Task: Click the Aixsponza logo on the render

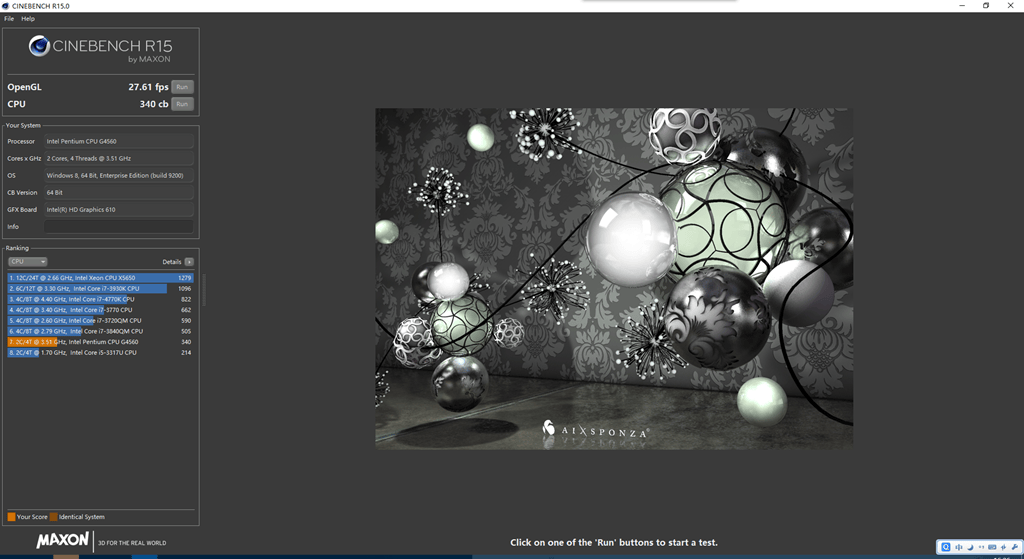Action: (595, 430)
